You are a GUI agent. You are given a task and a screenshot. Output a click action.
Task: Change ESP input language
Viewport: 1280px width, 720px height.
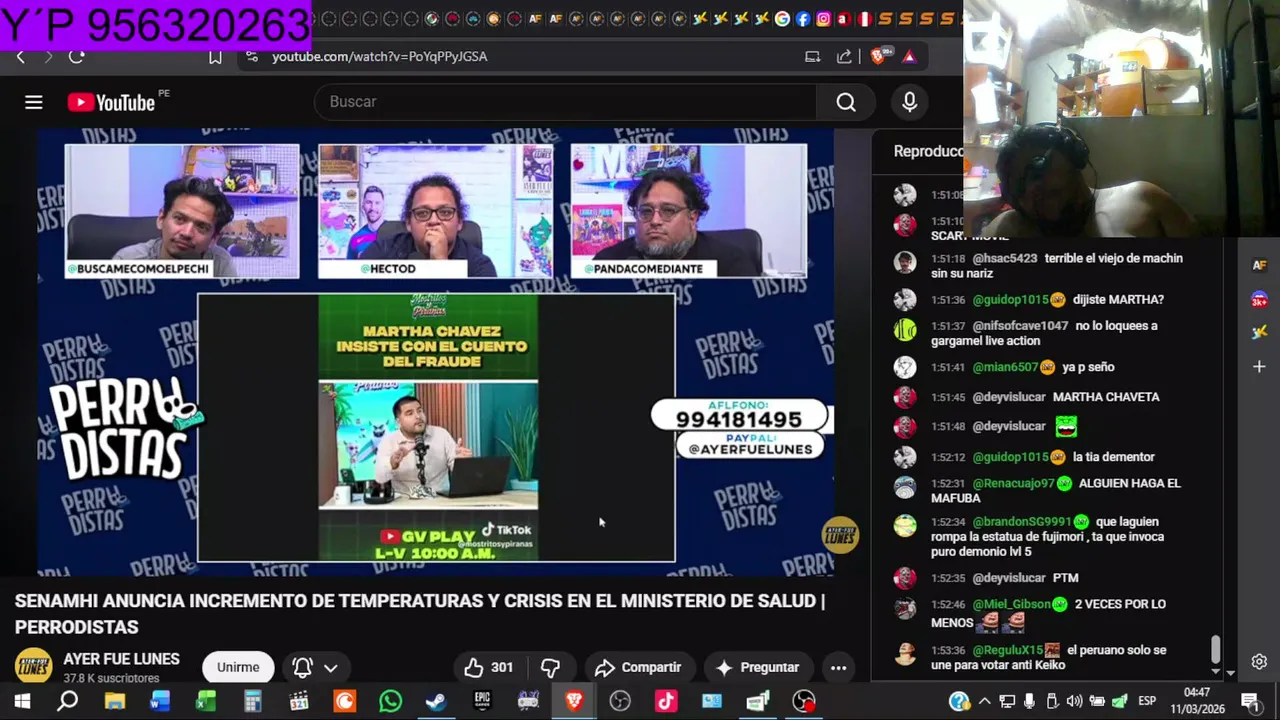click(1147, 701)
